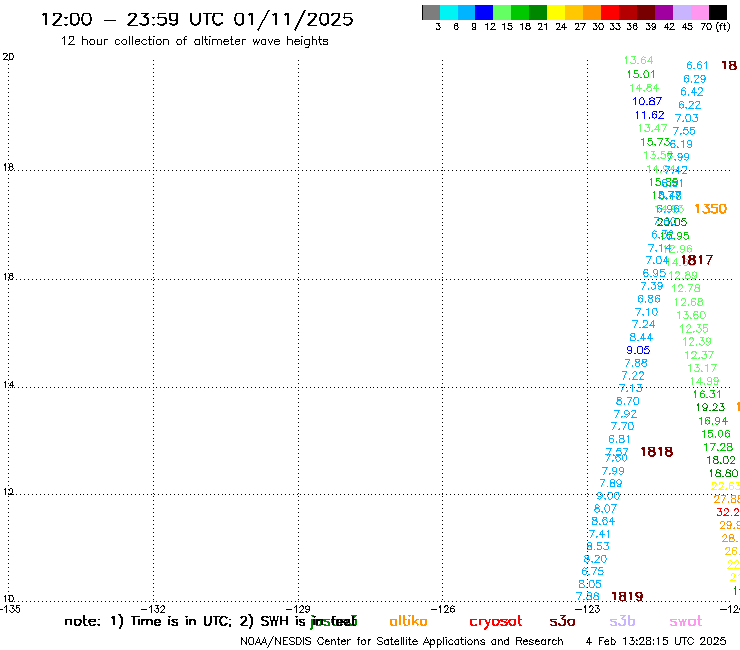Viewport: 740px width, 650px height.
Task: Select the yellow 24 ft legend swatch
Action: coord(556,12)
